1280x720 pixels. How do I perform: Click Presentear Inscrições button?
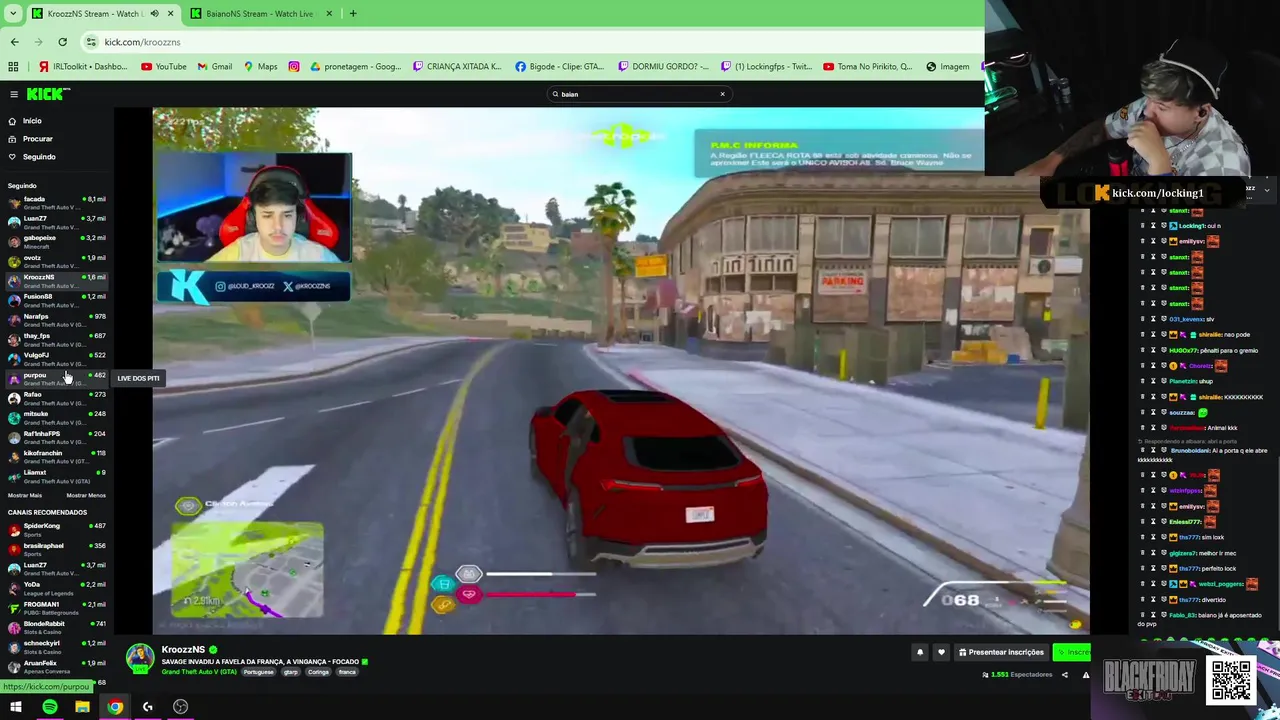tap(1001, 652)
